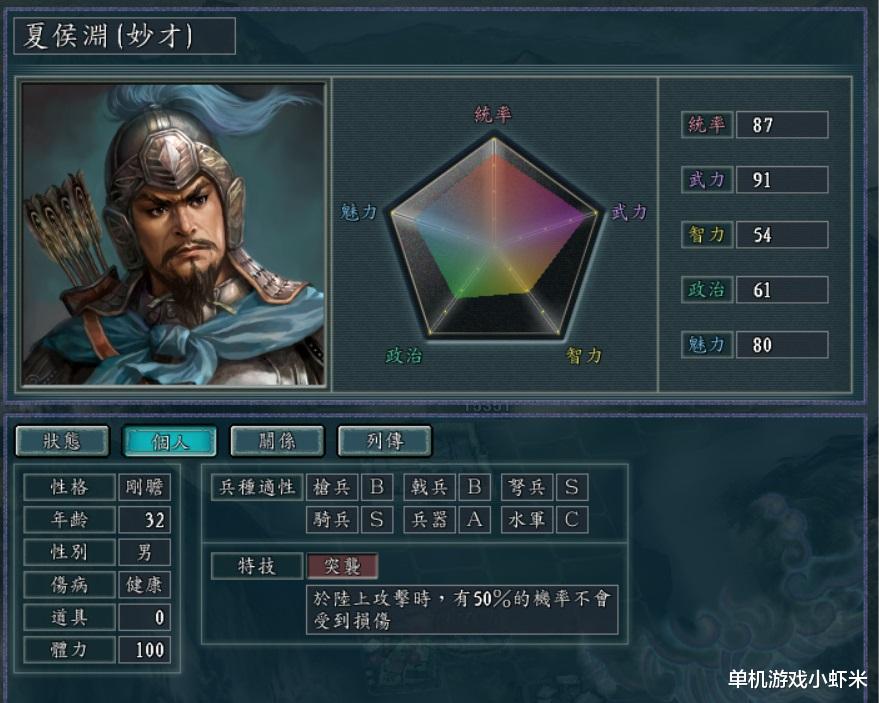Click the 夏侯淵 character portrait
The width and height of the screenshot is (879, 703).
pos(173,234)
